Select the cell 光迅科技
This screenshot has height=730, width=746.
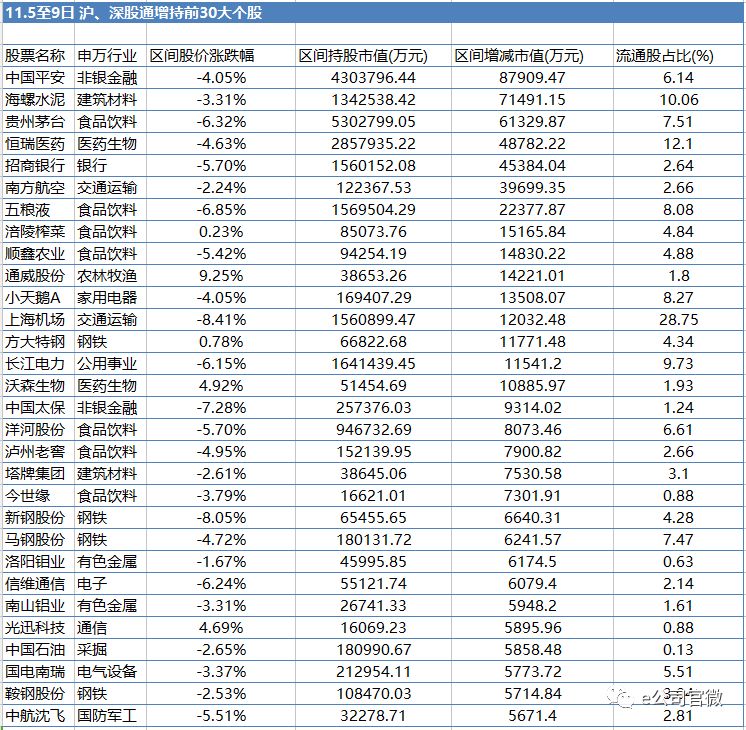point(35,627)
